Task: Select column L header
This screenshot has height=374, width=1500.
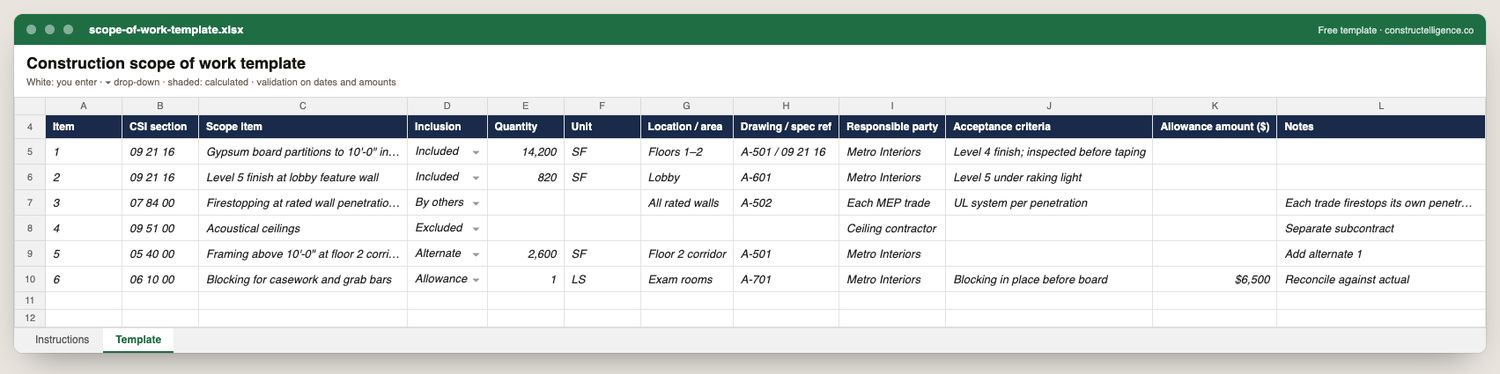Action: point(1381,105)
